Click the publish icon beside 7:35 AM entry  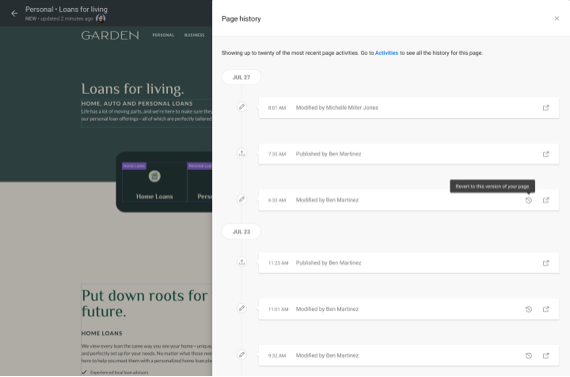point(242,153)
